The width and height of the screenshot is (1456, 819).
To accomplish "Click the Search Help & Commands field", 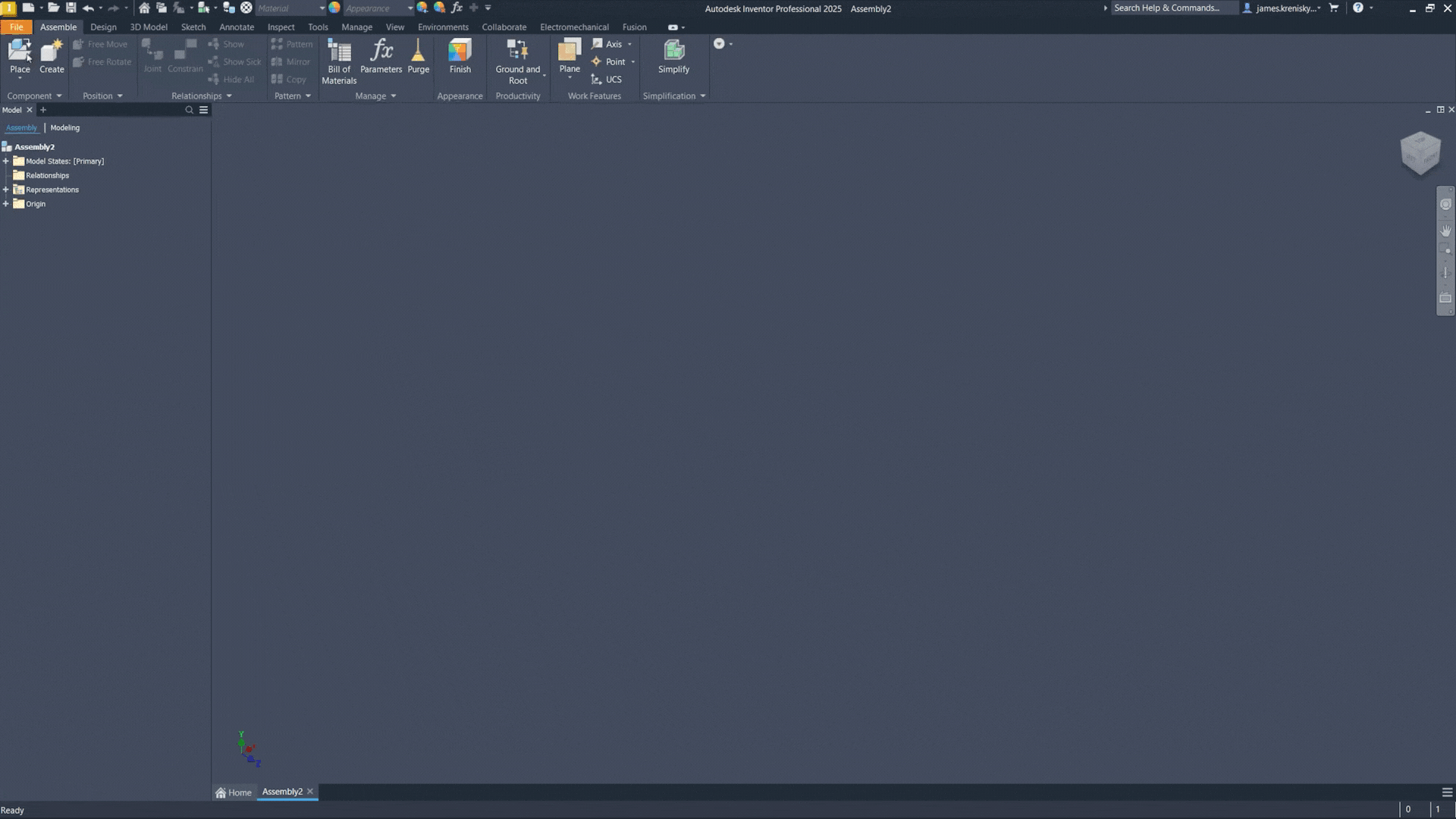I will tap(1173, 8).
